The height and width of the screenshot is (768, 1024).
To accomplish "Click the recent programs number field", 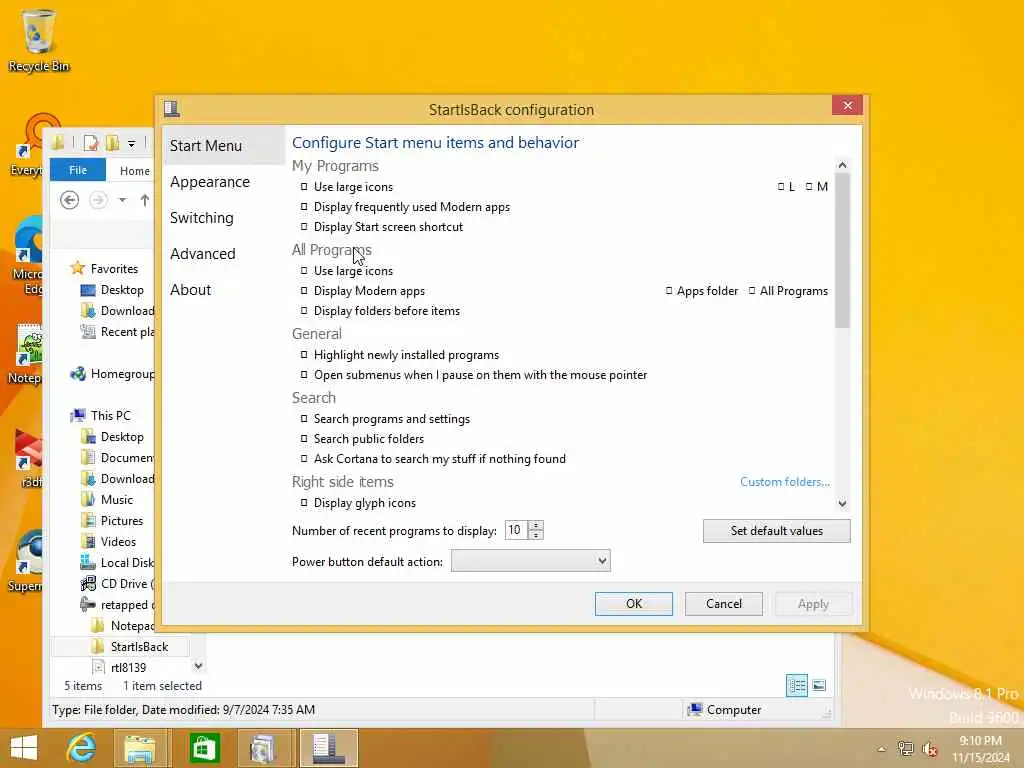I will pos(517,530).
